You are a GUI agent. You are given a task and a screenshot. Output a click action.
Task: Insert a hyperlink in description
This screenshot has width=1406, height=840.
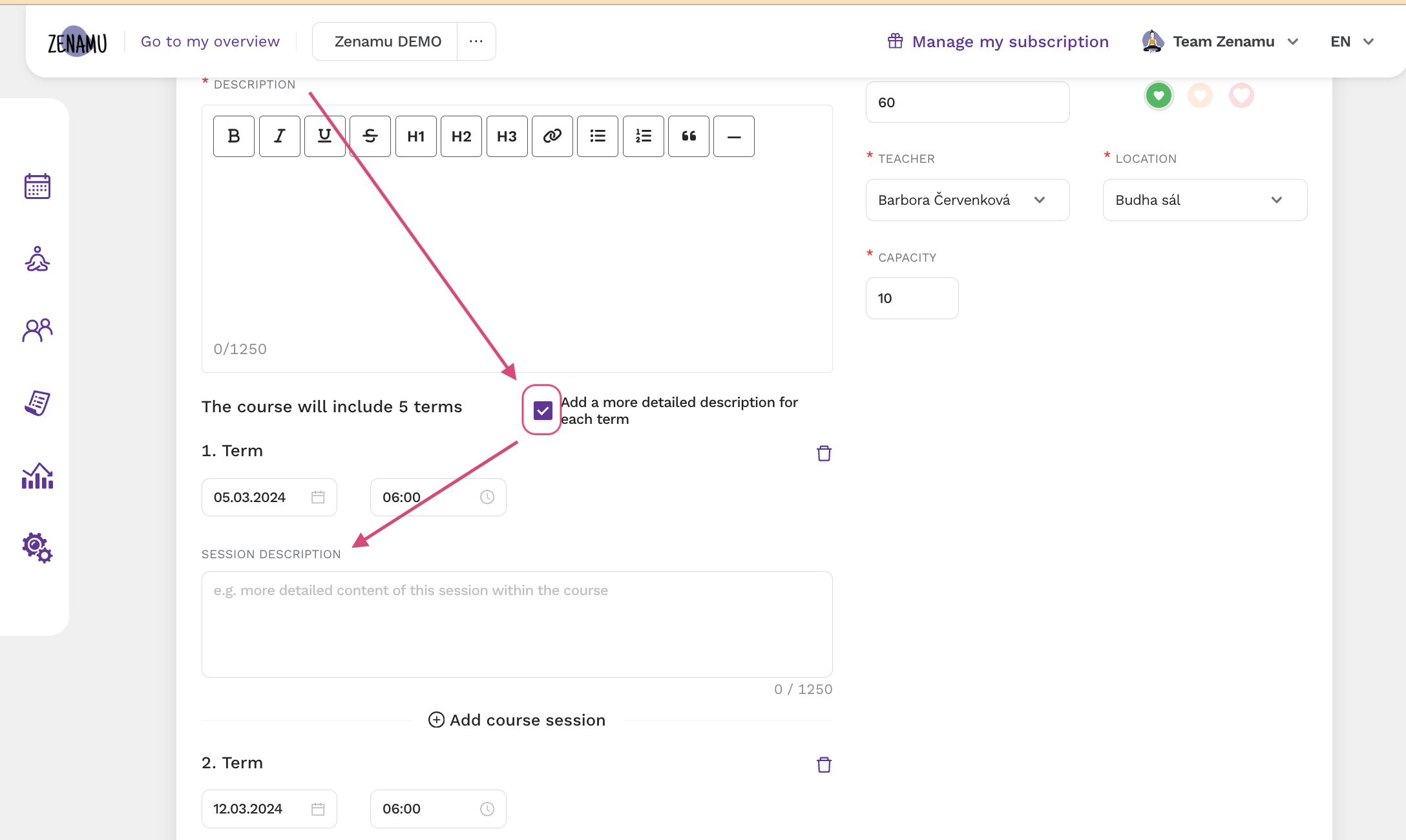[x=552, y=136]
